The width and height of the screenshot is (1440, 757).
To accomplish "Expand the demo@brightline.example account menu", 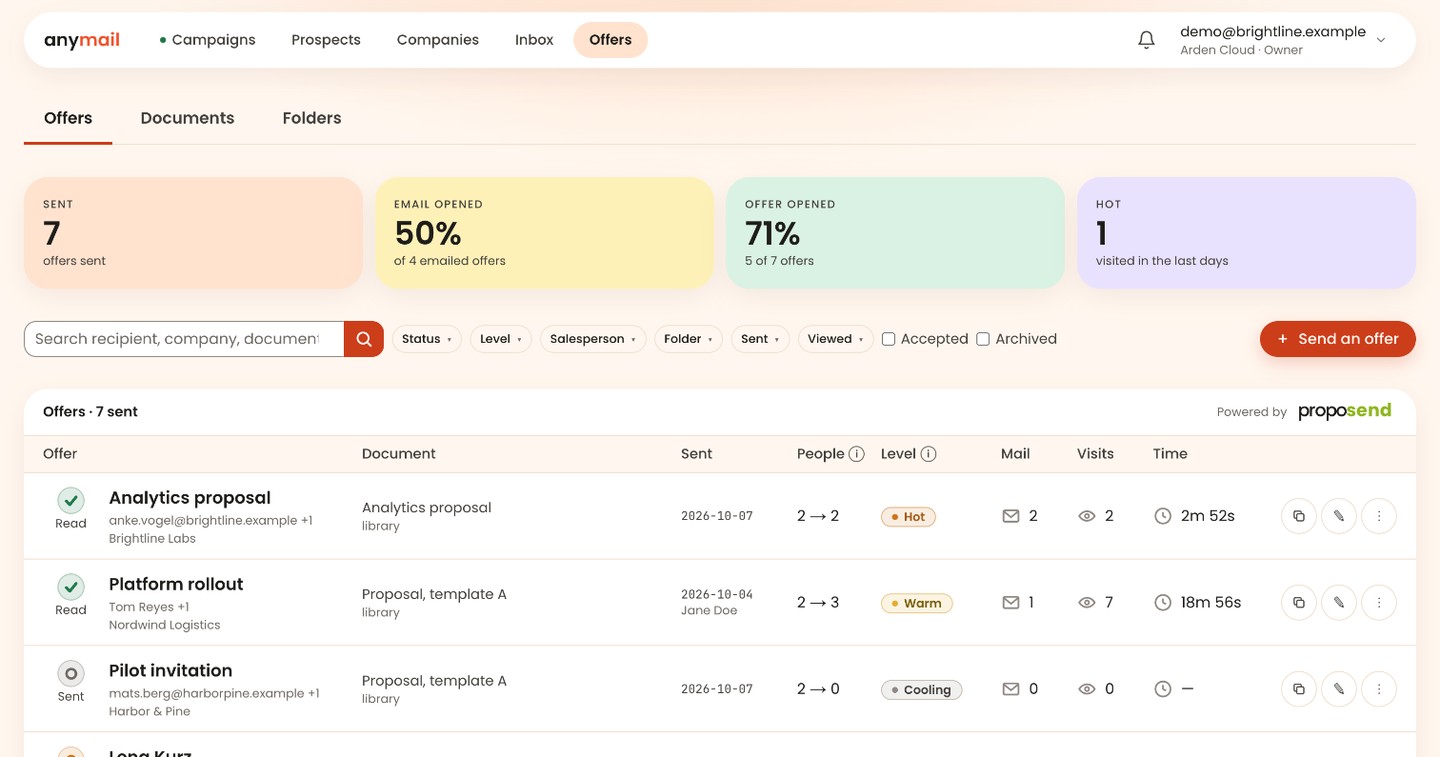I will point(1283,40).
